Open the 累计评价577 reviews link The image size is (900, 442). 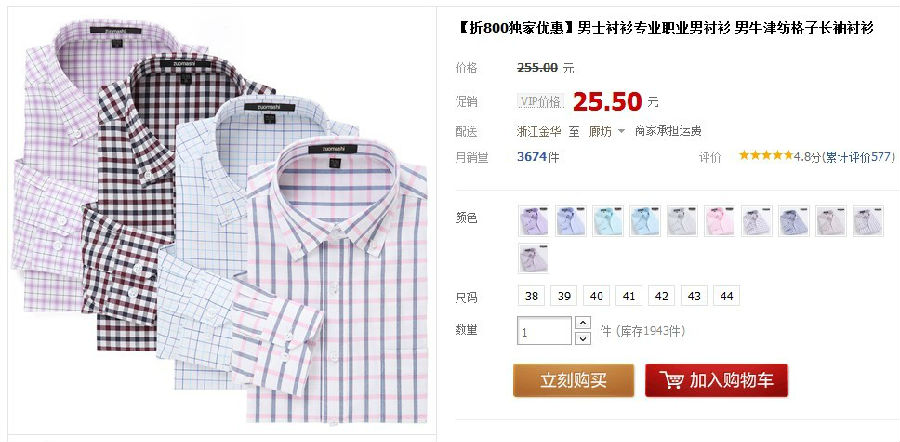pyautogui.click(x=858, y=157)
